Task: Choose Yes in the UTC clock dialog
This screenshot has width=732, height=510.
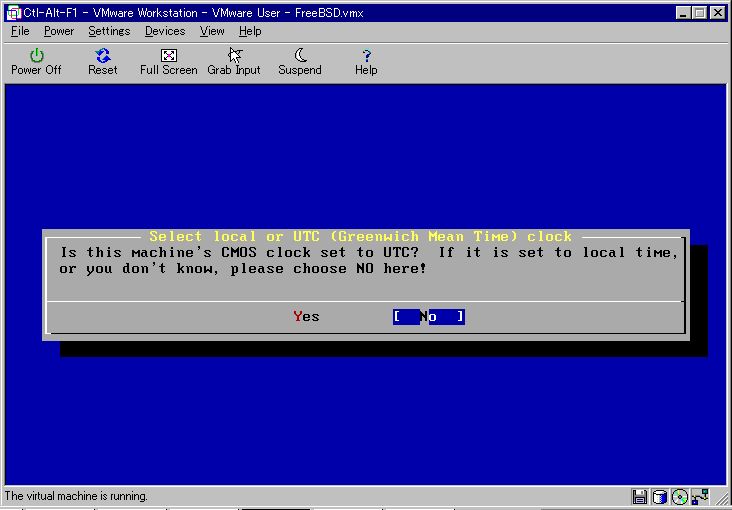Action: click(x=306, y=317)
